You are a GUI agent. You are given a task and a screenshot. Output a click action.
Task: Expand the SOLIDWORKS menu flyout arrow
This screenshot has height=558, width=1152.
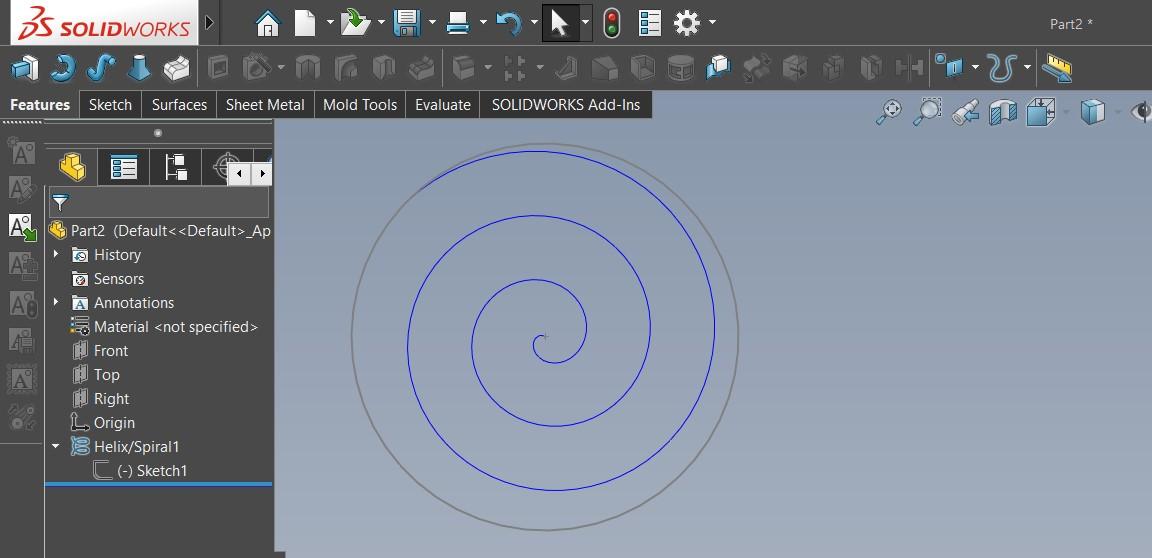tap(209, 23)
